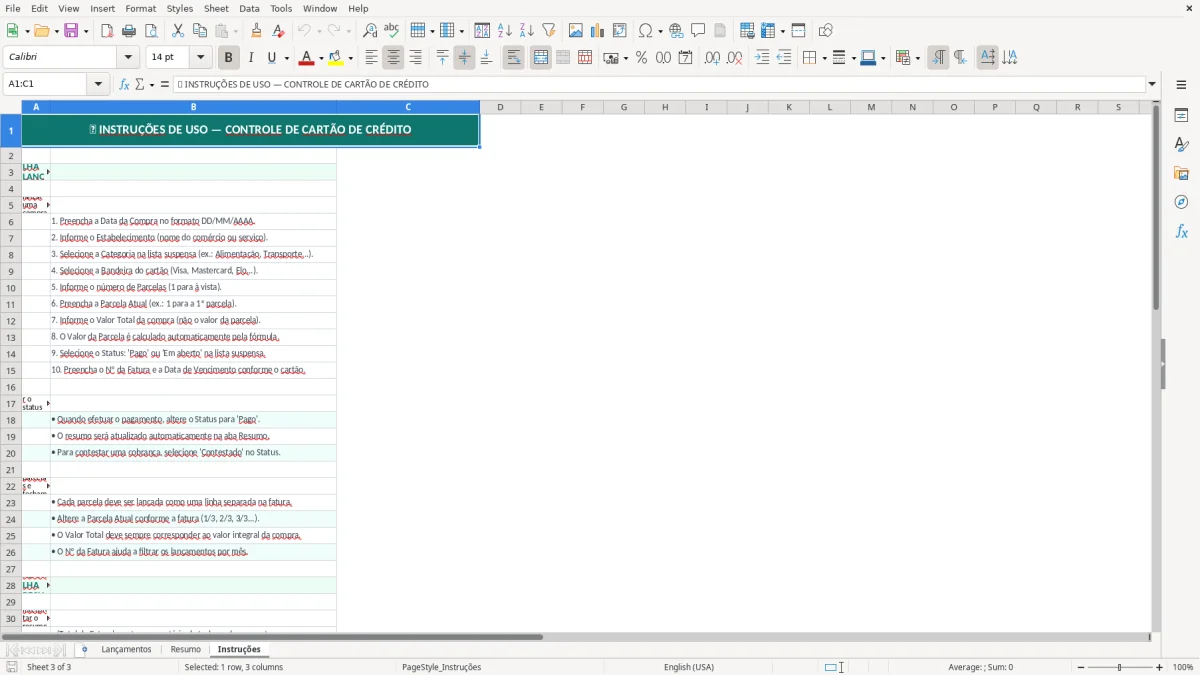Insert a hyperlink
This screenshot has width=1200, height=675.
(x=676, y=31)
